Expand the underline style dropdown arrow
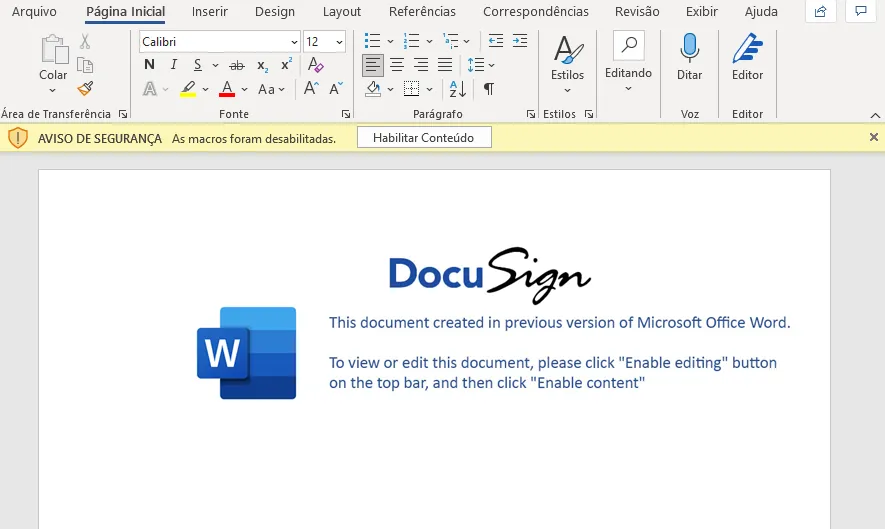885x529 pixels. pyautogui.click(x=215, y=65)
